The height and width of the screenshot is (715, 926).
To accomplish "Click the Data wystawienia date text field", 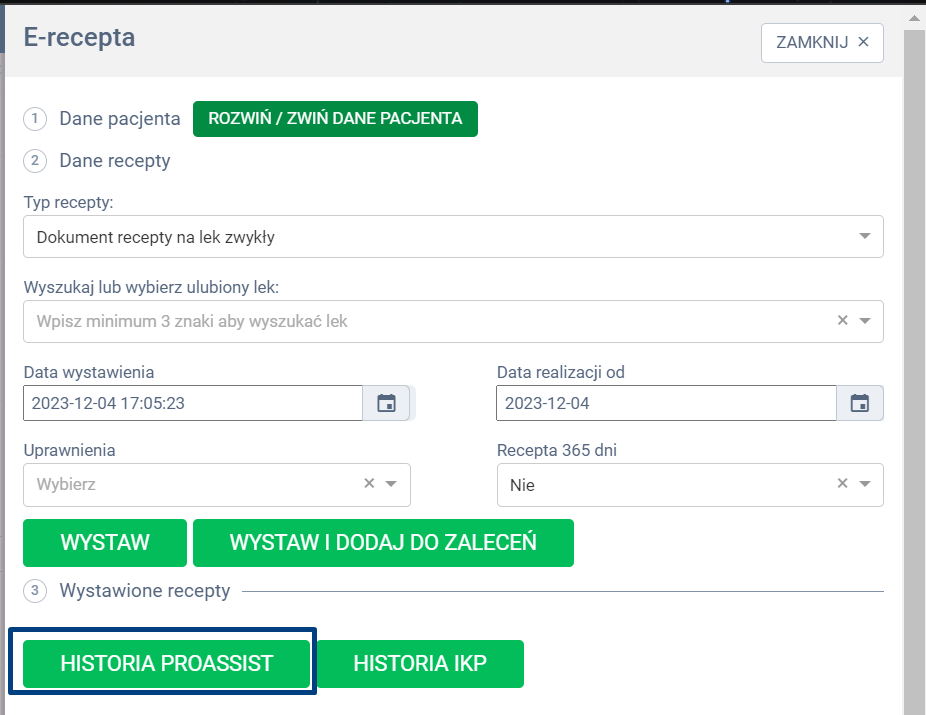I will (192, 403).
